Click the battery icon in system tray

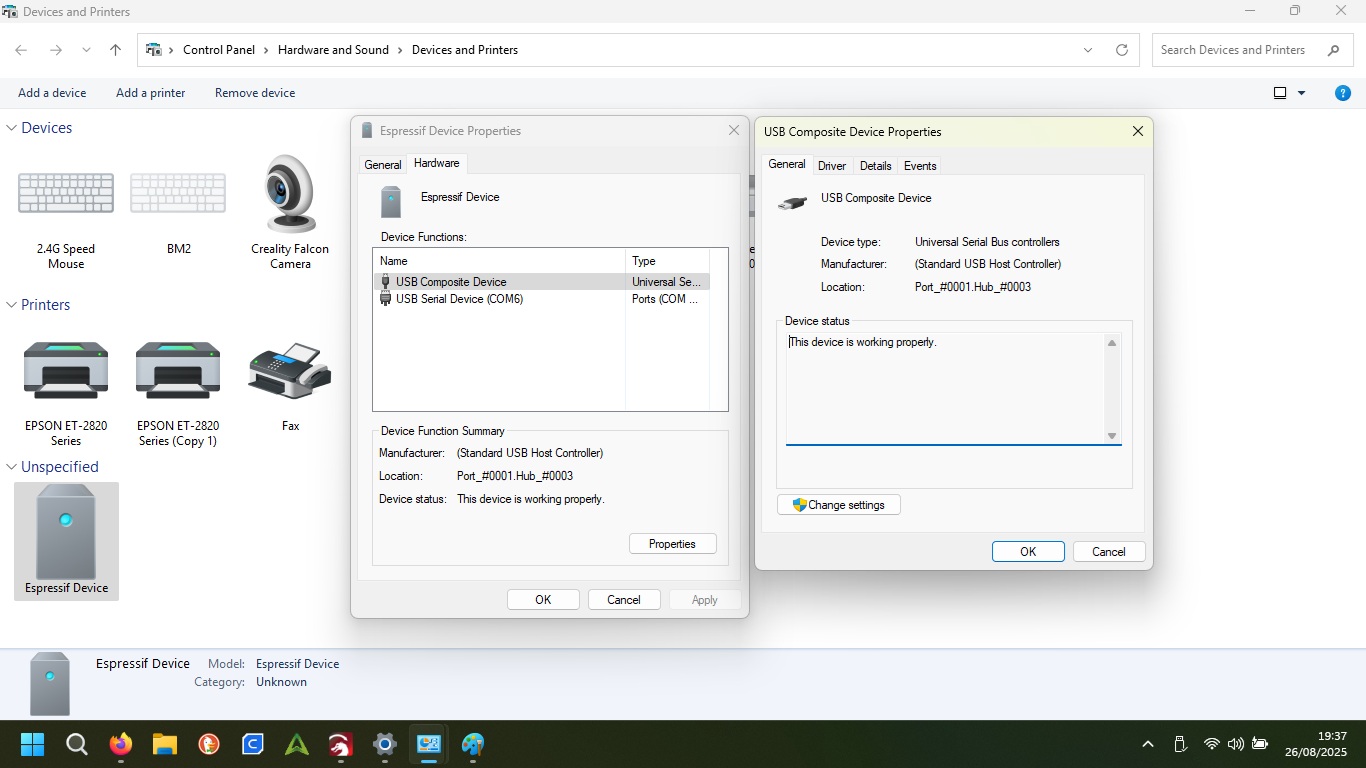coord(1260,744)
